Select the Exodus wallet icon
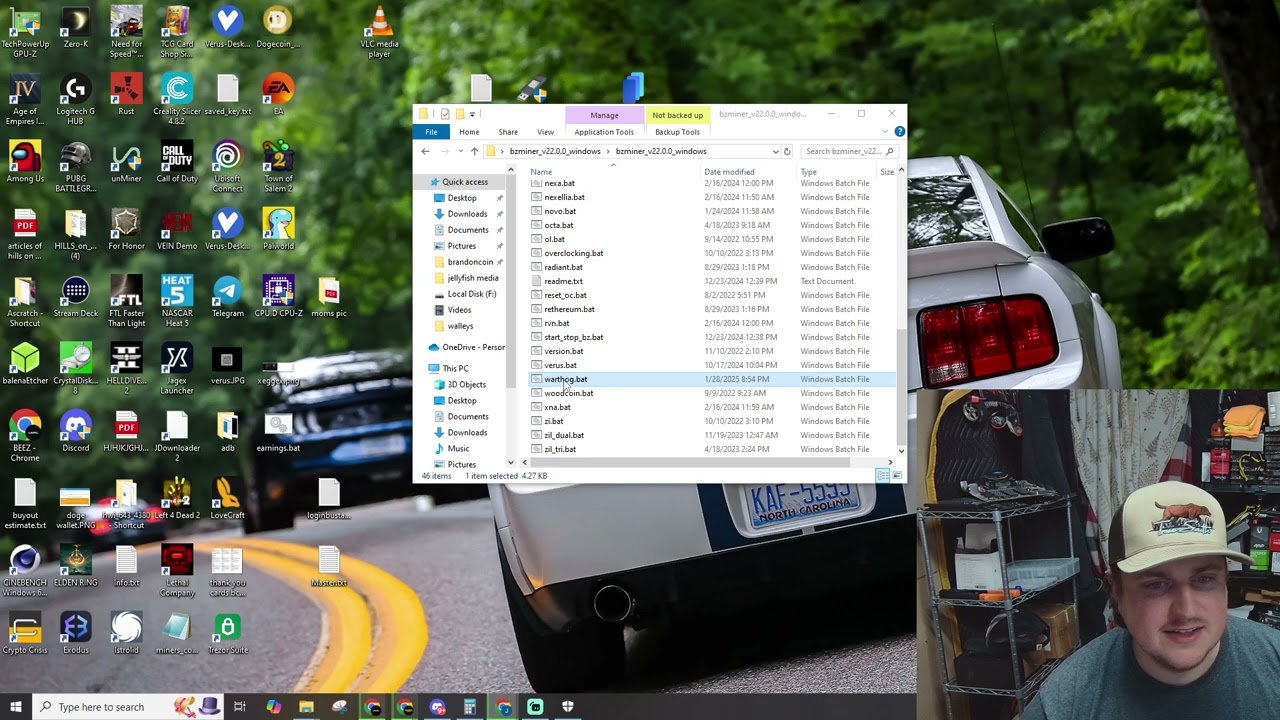The height and width of the screenshot is (720, 1280). (75, 633)
